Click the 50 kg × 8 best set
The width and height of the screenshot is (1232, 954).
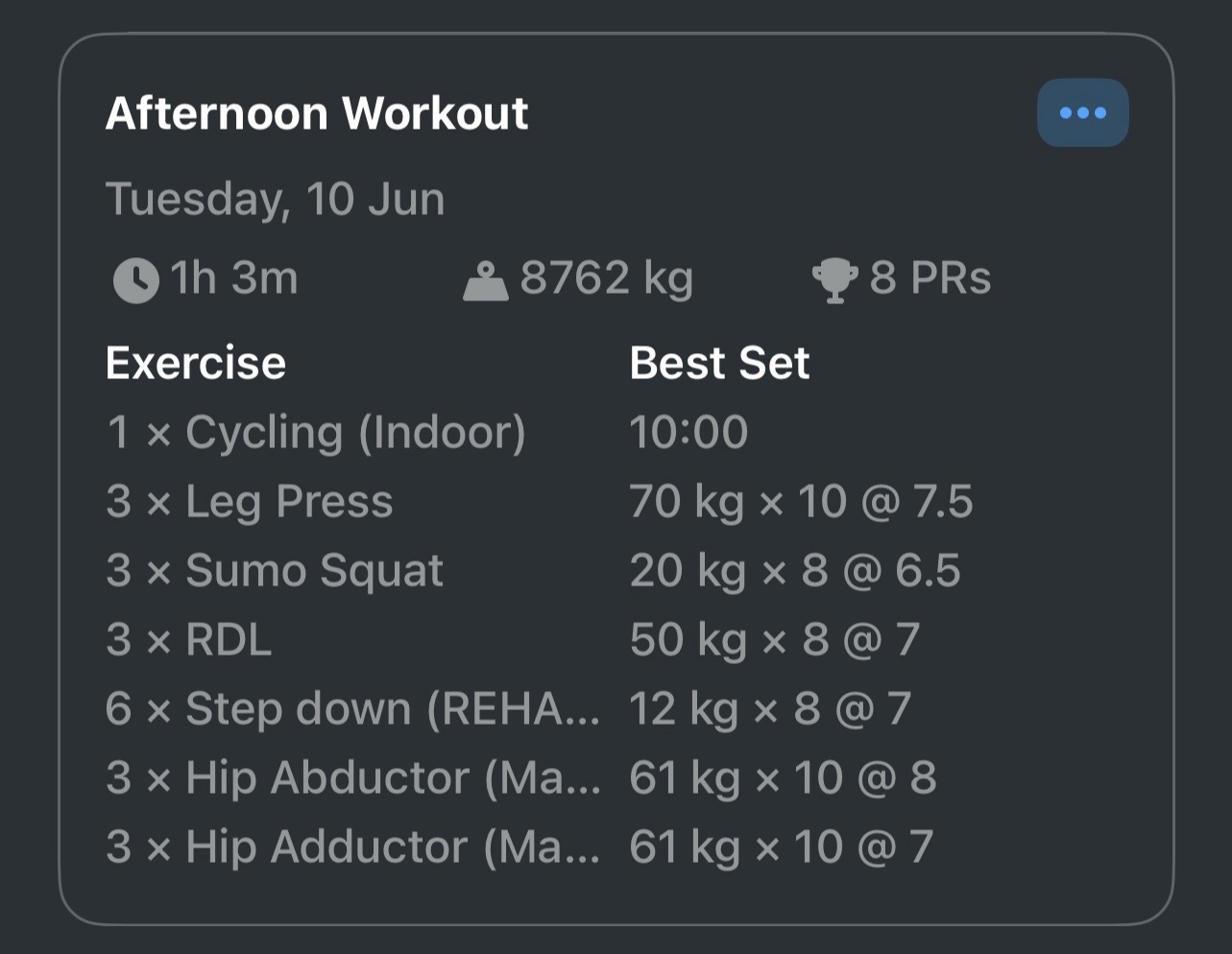(x=774, y=639)
